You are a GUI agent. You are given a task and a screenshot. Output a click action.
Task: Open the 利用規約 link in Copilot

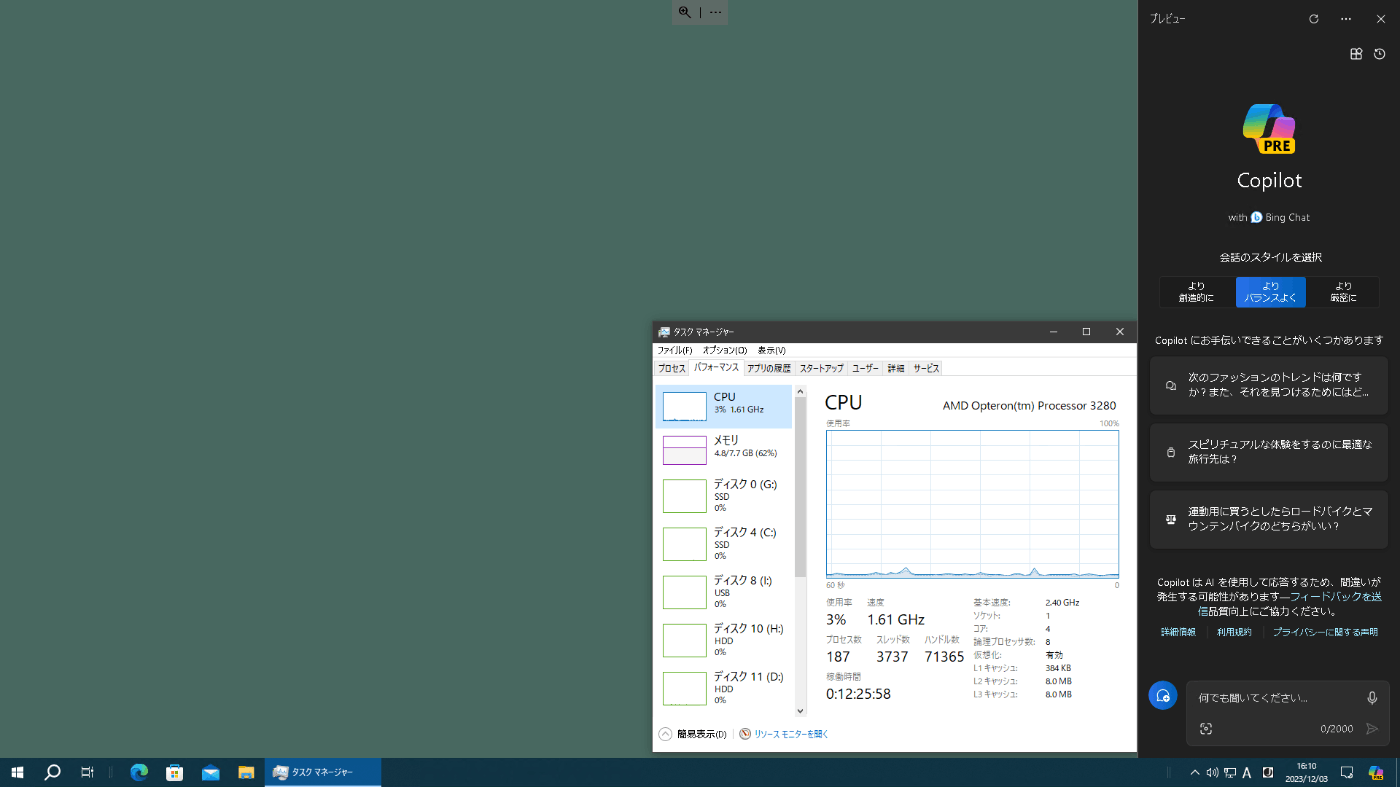(x=1234, y=632)
